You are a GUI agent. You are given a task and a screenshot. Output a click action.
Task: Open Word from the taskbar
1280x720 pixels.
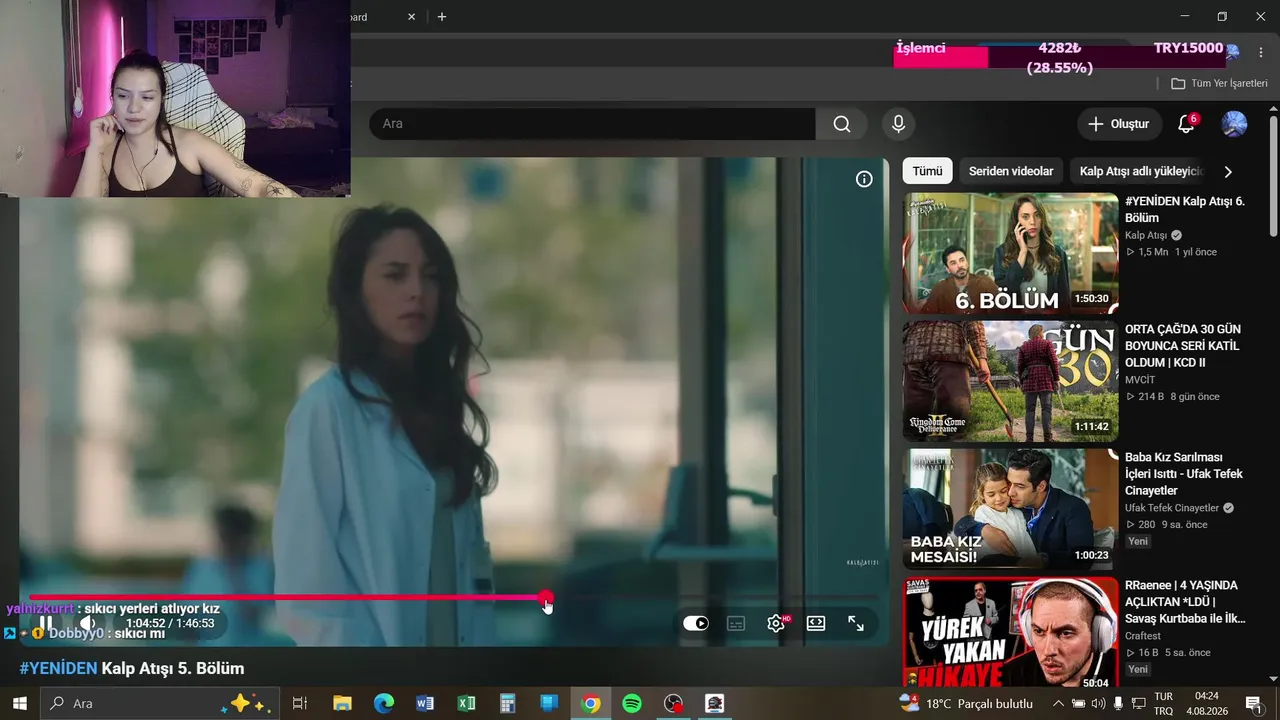(x=425, y=703)
